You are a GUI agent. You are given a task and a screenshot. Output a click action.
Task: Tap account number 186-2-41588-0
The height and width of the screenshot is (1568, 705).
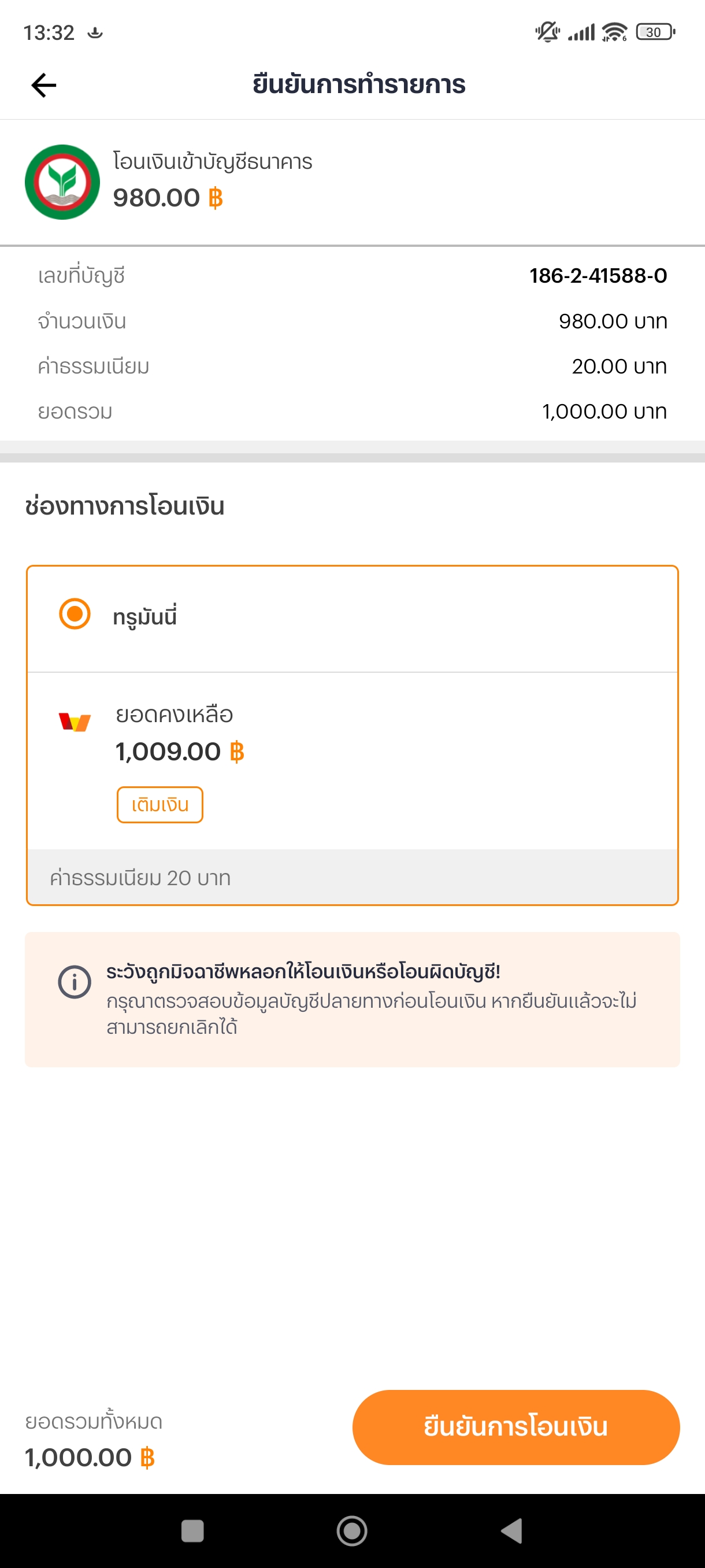[598, 276]
